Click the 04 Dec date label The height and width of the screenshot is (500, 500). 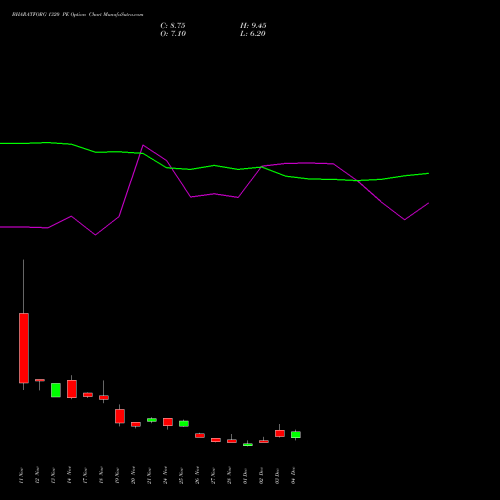click(x=293, y=476)
